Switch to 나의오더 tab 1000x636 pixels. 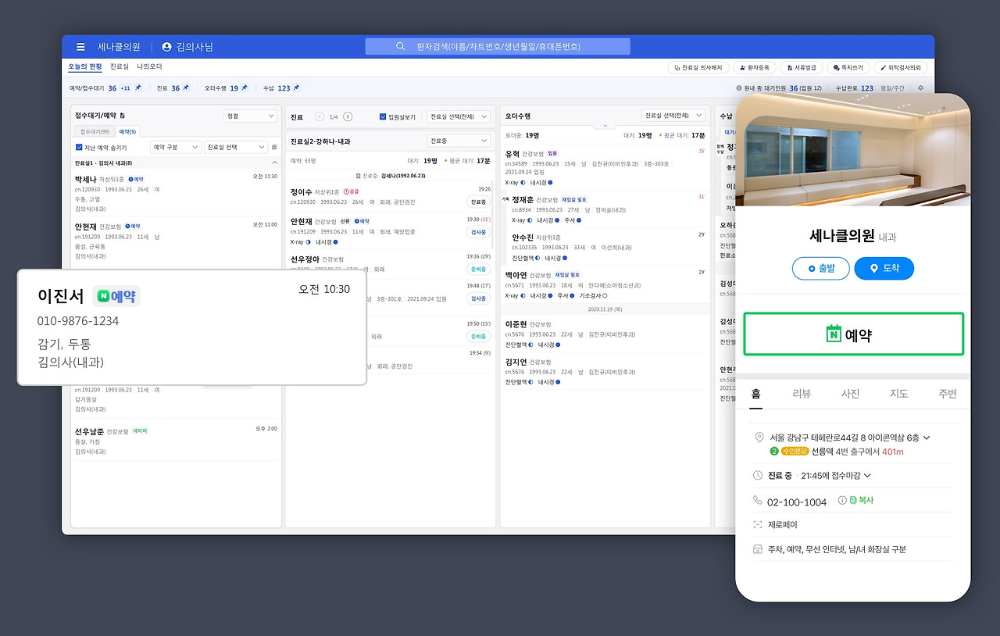tap(149, 66)
